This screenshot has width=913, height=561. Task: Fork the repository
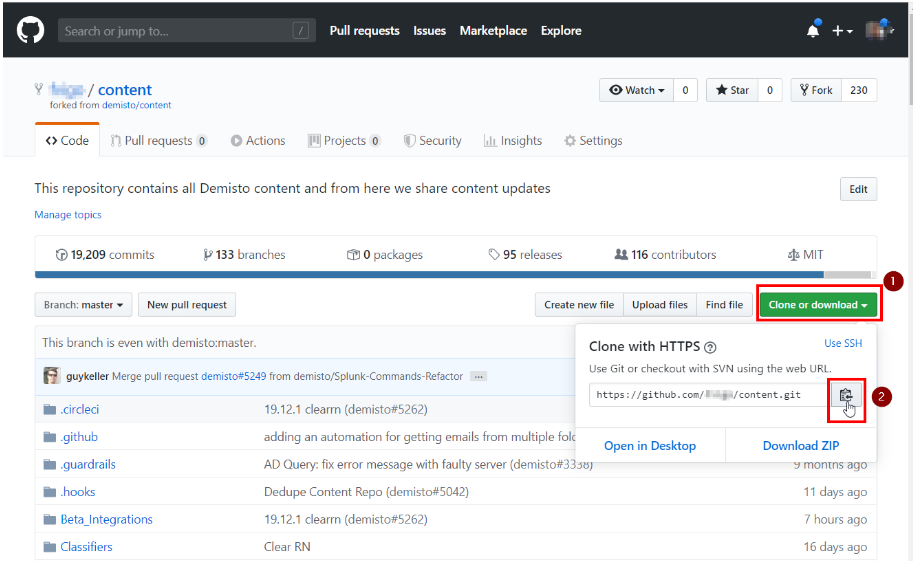[x=816, y=90]
